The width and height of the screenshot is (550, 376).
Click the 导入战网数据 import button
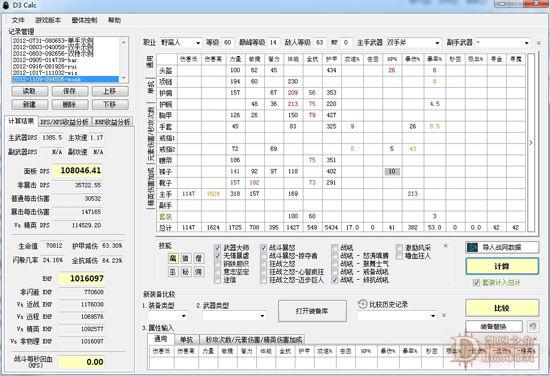point(502,247)
